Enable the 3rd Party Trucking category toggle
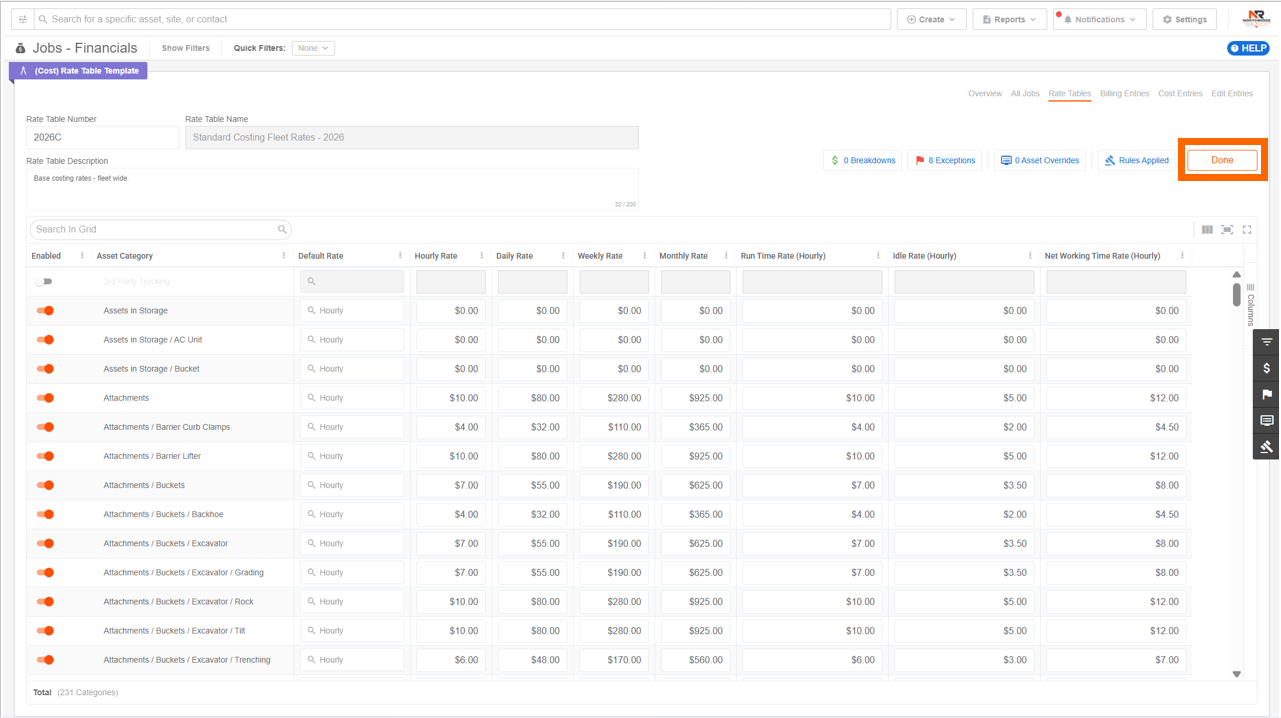 pos(44,282)
